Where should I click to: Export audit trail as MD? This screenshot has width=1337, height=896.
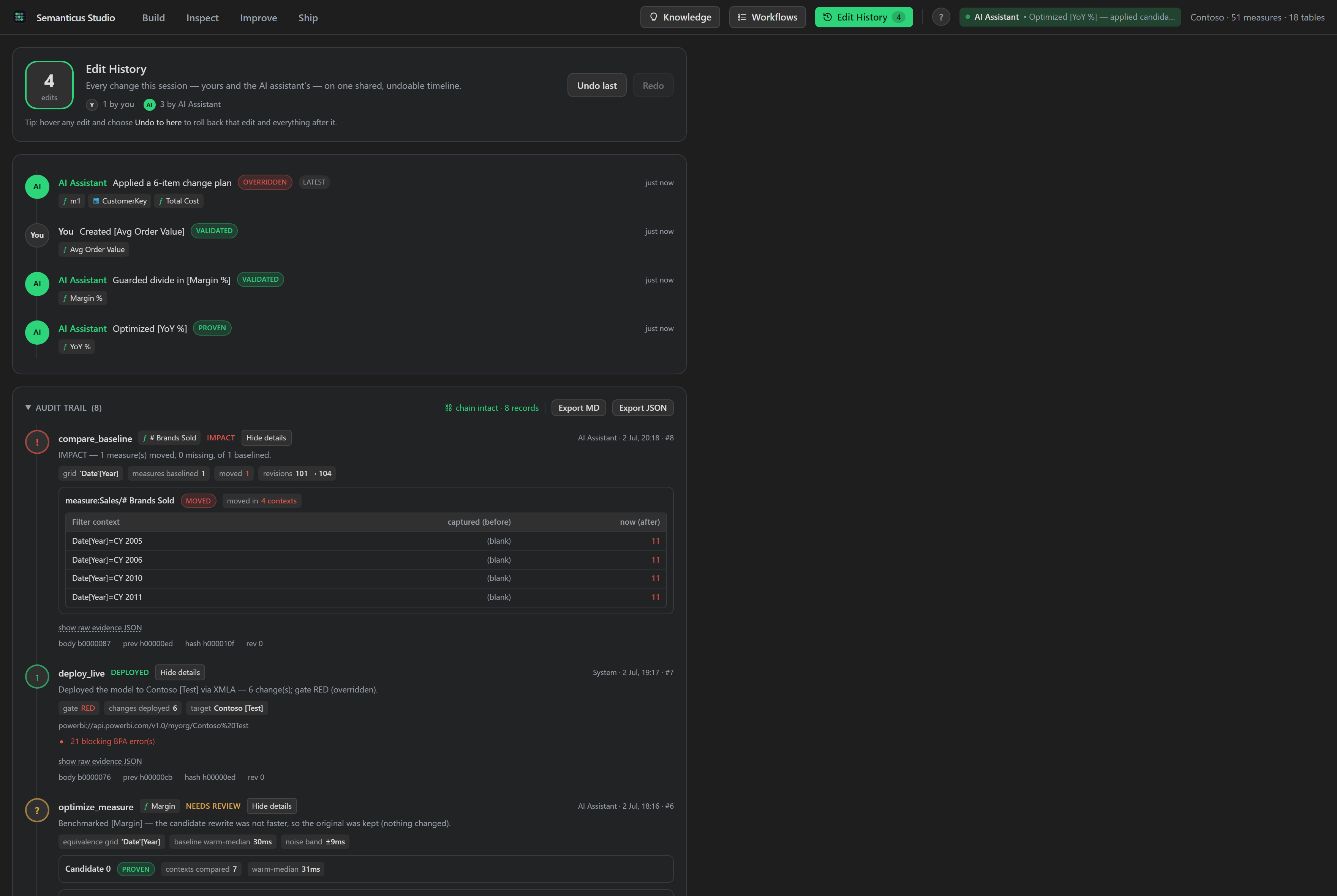click(x=578, y=408)
